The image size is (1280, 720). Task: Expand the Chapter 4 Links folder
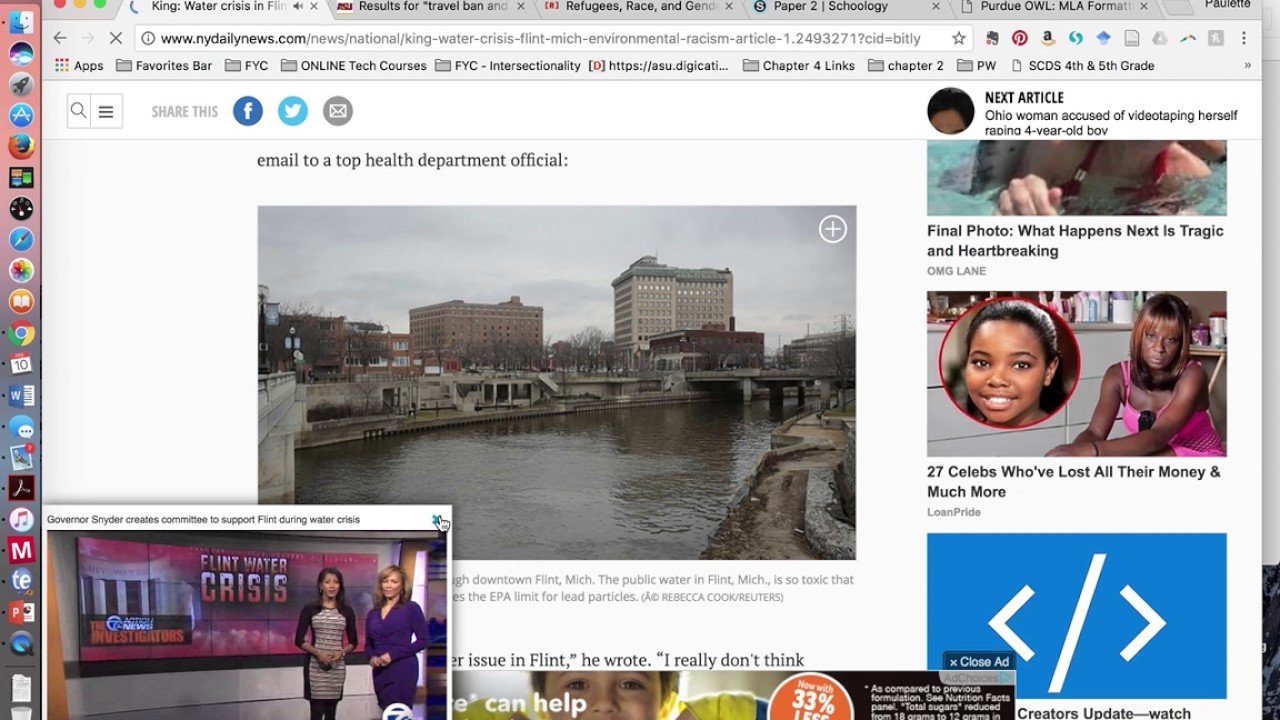pyautogui.click(x=799, y=66)
